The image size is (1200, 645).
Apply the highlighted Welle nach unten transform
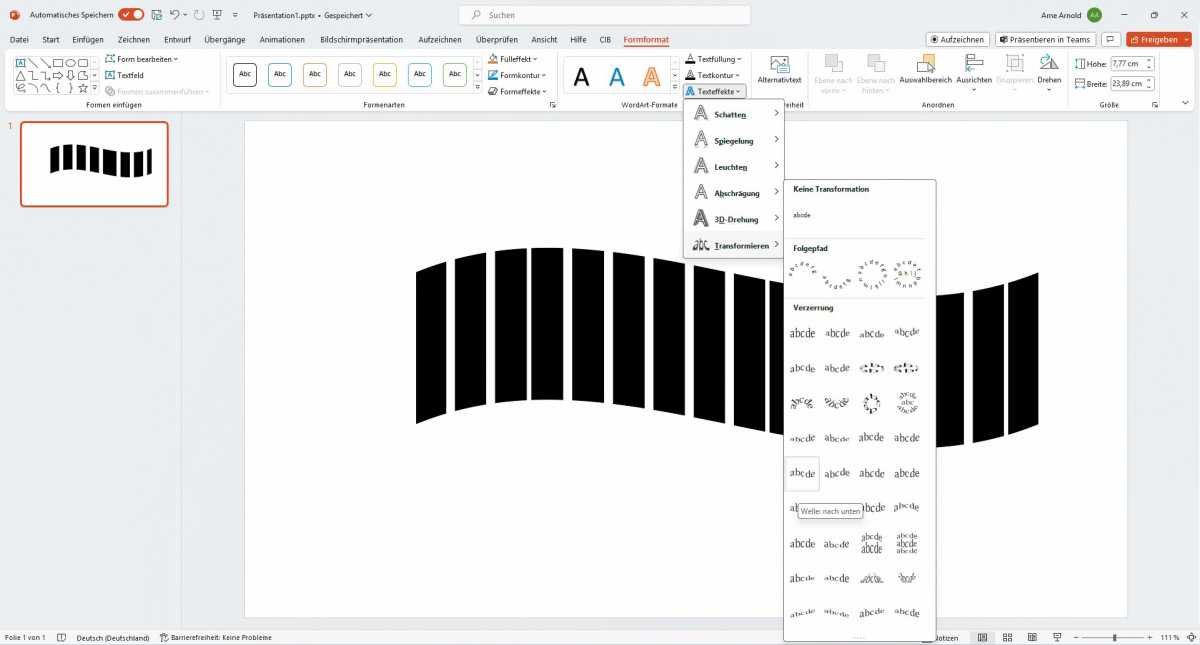click(x=802, y=473)
